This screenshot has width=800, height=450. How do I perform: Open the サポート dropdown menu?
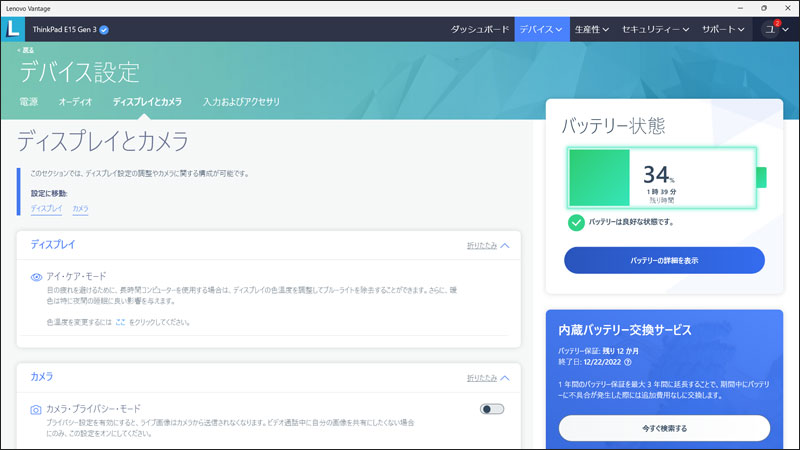tap(723, 30)
